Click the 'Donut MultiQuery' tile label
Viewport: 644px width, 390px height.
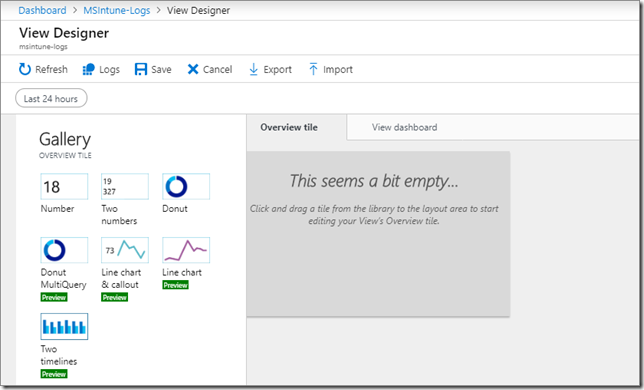pos(64,278)
